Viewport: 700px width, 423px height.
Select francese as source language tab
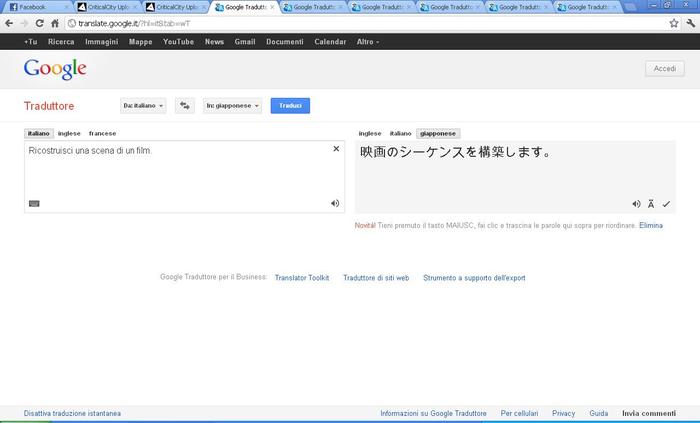102,133
